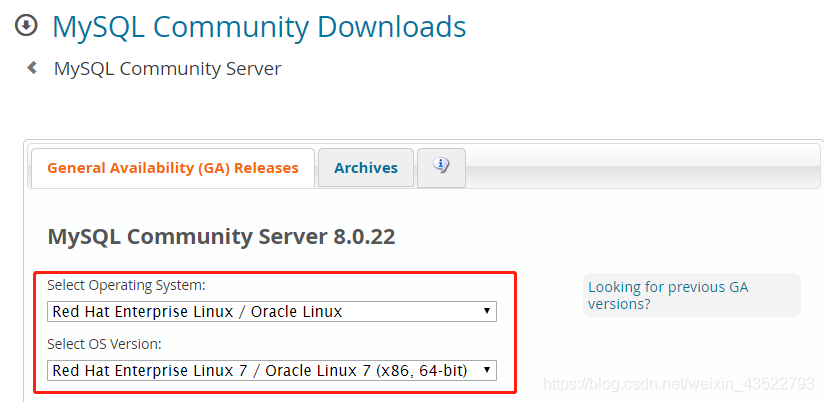Click the selected Red Hat Enterprise Linux / Oracle Linux value
The image size is (824, 402).
(197, 311)
